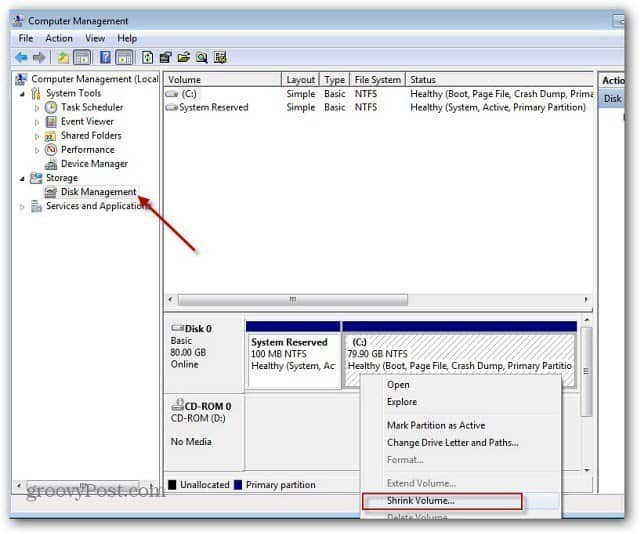Click the last toolbar settings list icon
Image resolution: width=640 pixels, height=534 pixels.
click(x=220, y=58)
